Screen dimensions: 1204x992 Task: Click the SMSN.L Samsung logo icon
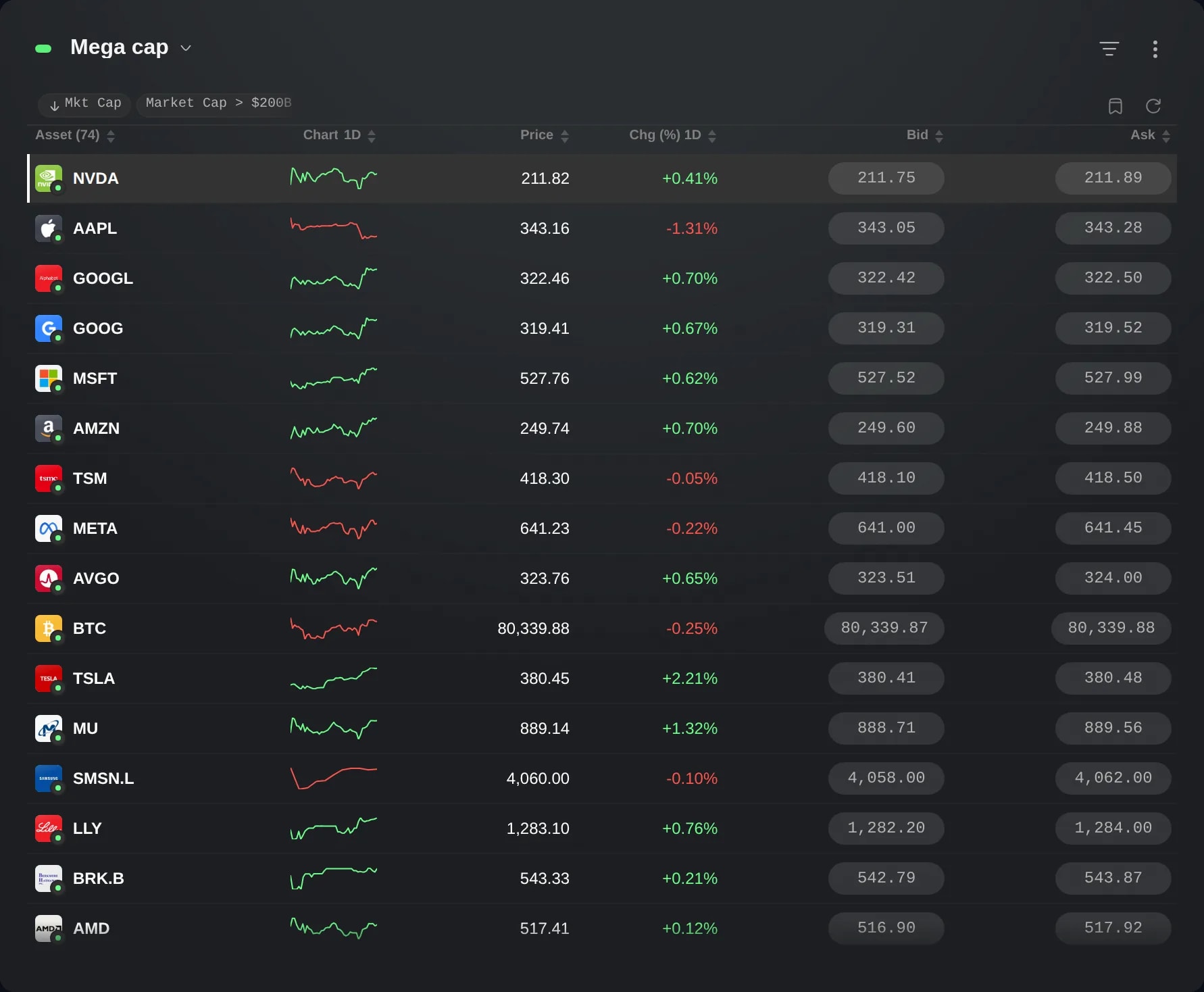click(x=49, y=778)
